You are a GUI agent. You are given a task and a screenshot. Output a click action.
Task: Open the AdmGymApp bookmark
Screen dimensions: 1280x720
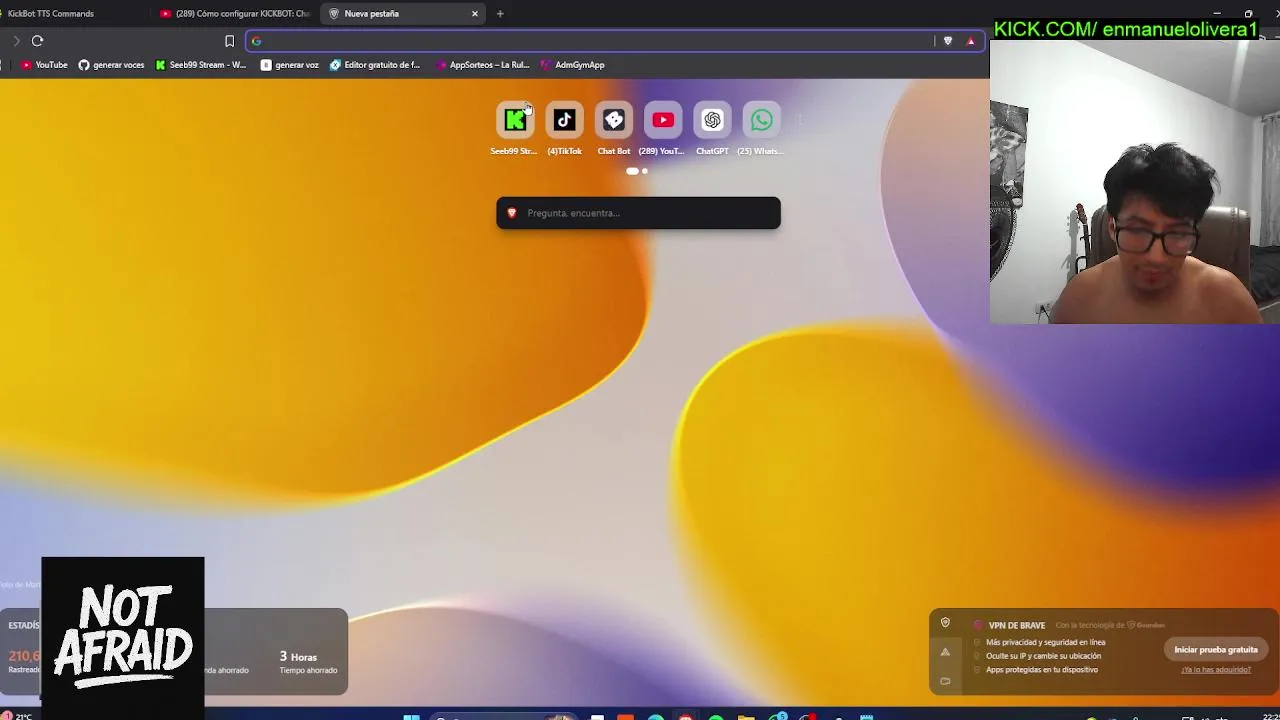pyautogui.click(x=572, y=65)
